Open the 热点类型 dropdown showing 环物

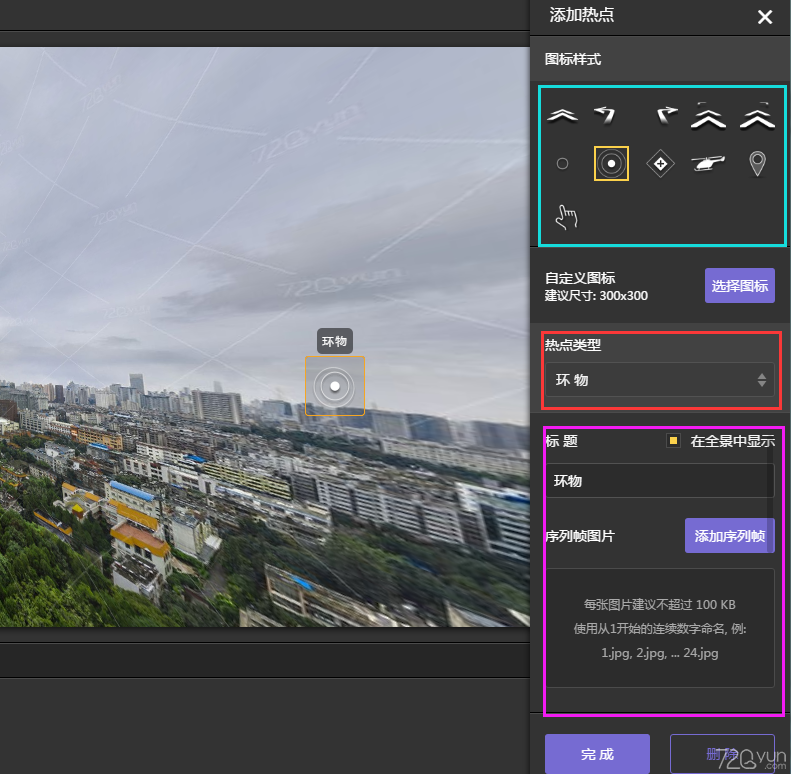click(660, 380)
